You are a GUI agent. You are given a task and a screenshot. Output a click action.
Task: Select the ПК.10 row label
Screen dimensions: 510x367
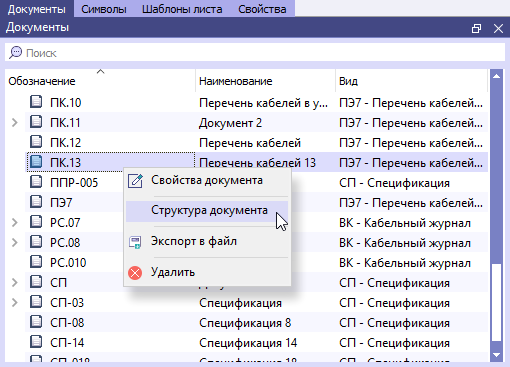(x=66, y=103)
